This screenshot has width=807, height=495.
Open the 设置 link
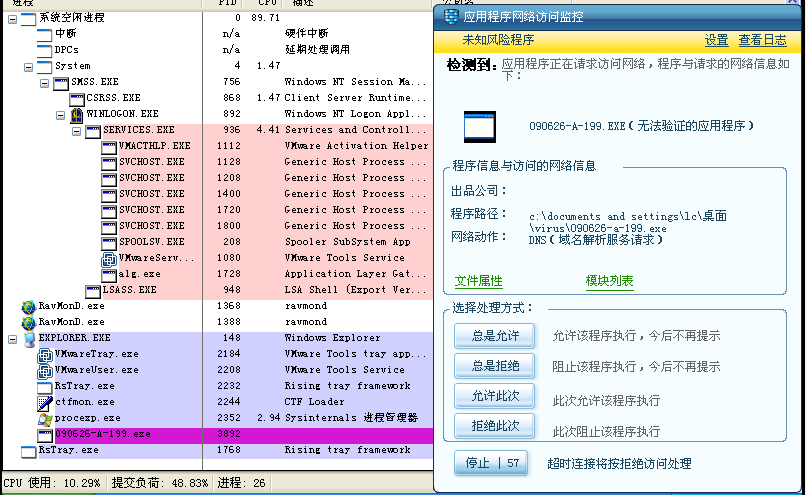(x=716, y=40)
